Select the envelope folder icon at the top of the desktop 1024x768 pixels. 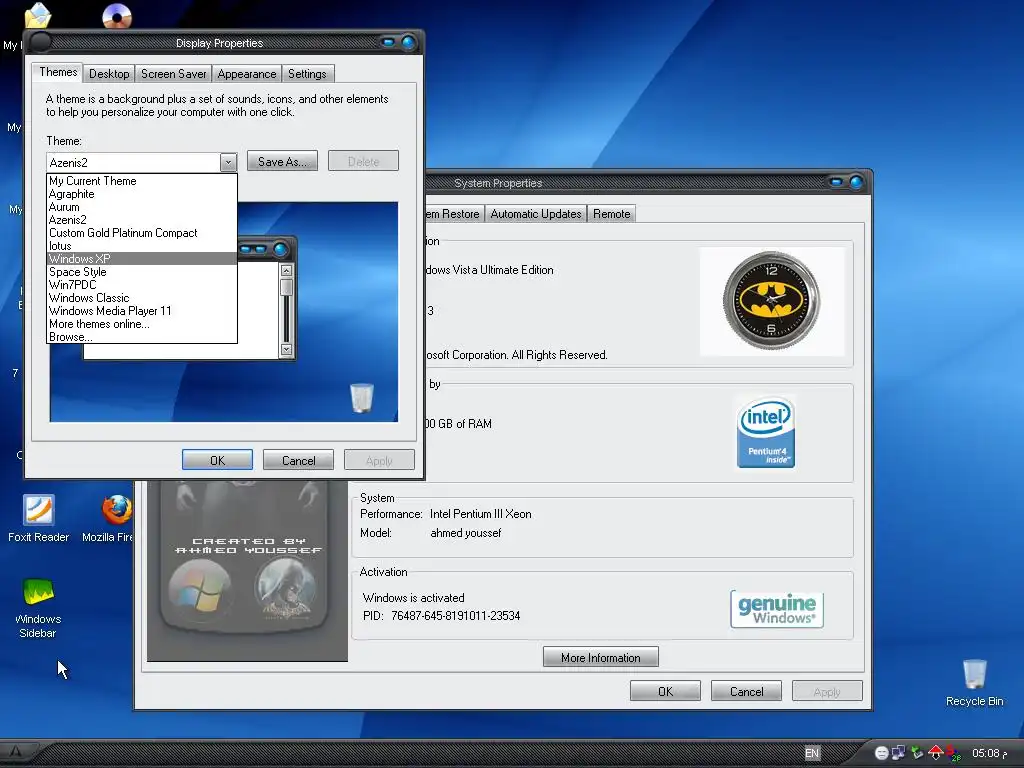tap(38, 16)
